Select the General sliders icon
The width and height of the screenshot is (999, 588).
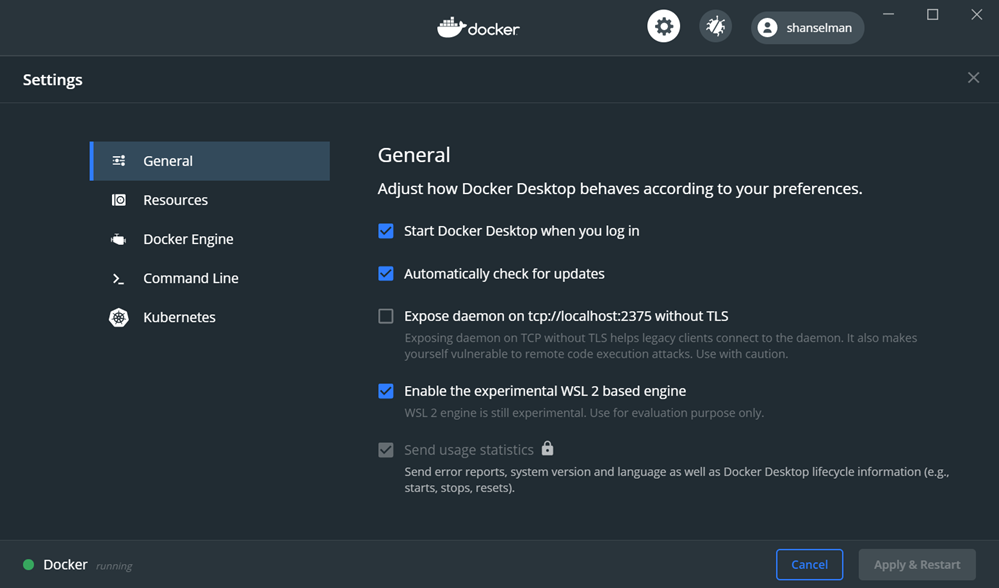[118, 160]
